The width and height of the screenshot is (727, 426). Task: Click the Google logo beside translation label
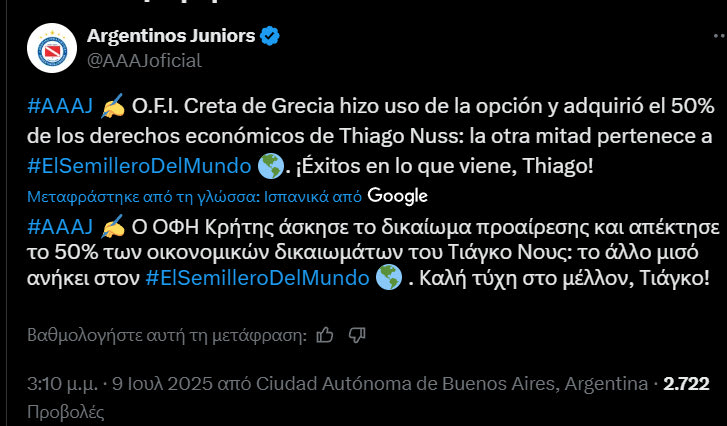click(397, 195)
